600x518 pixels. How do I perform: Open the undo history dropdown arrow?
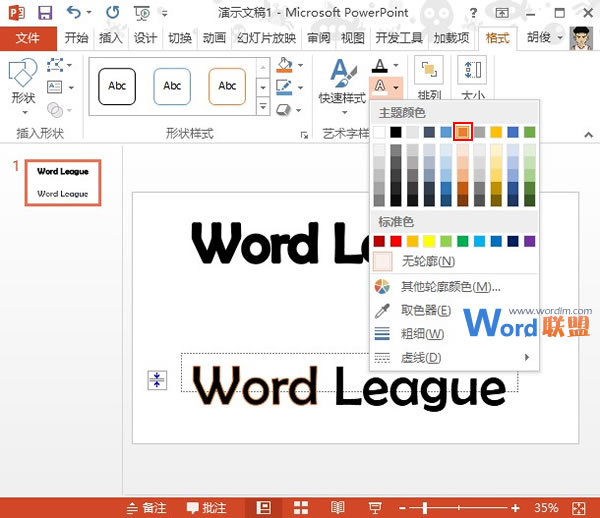coord(89,13)
